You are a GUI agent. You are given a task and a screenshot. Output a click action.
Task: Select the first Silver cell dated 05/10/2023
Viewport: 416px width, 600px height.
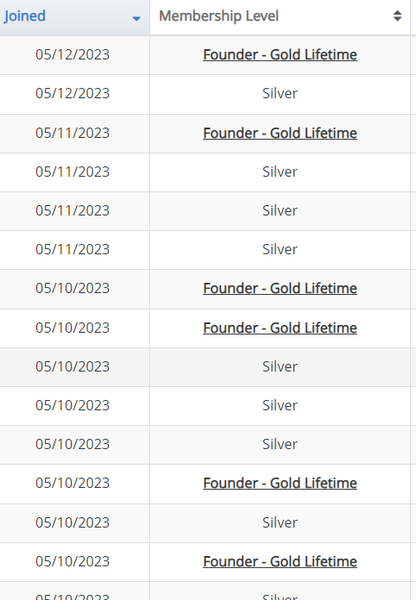(280, 366)
